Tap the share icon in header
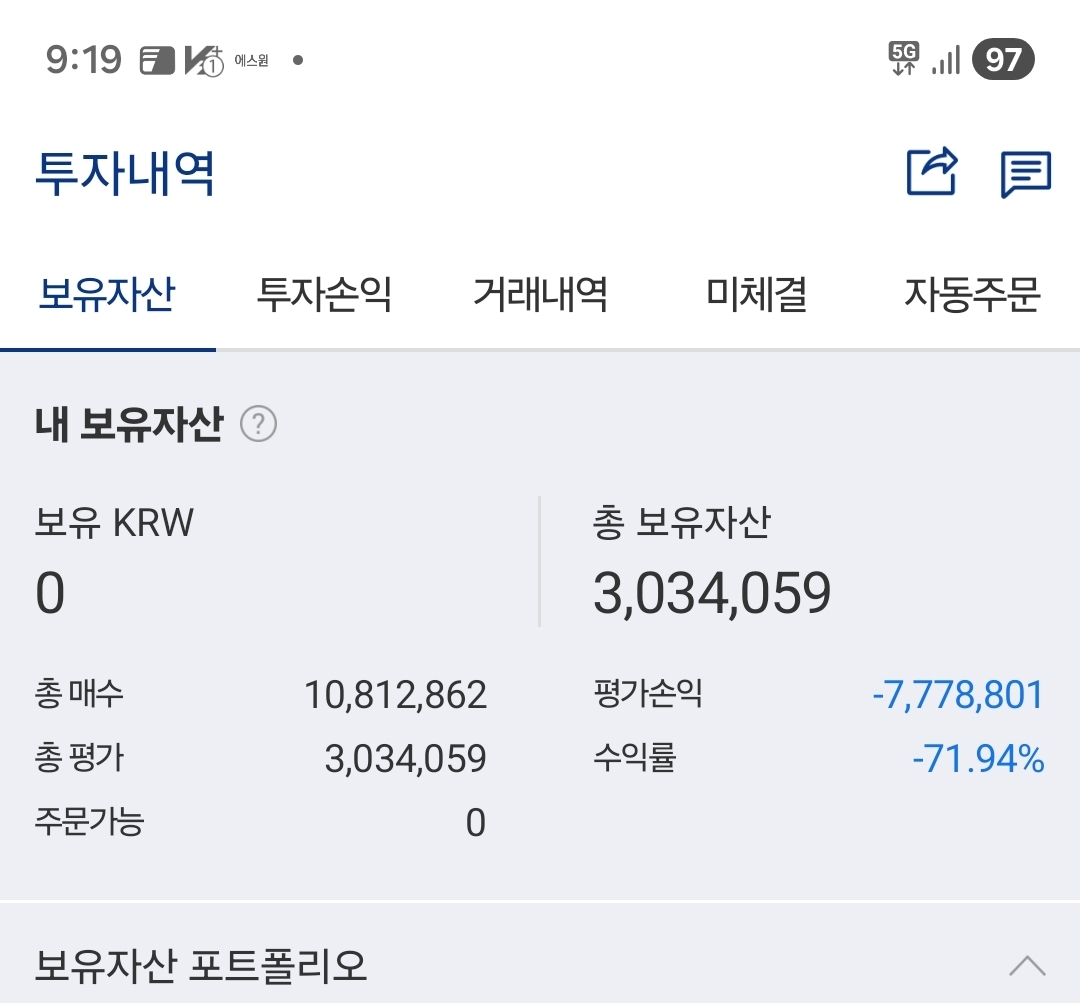The height and width of the screenshot is (1003, 1080). pyautogui.click(x=932, y=172)
